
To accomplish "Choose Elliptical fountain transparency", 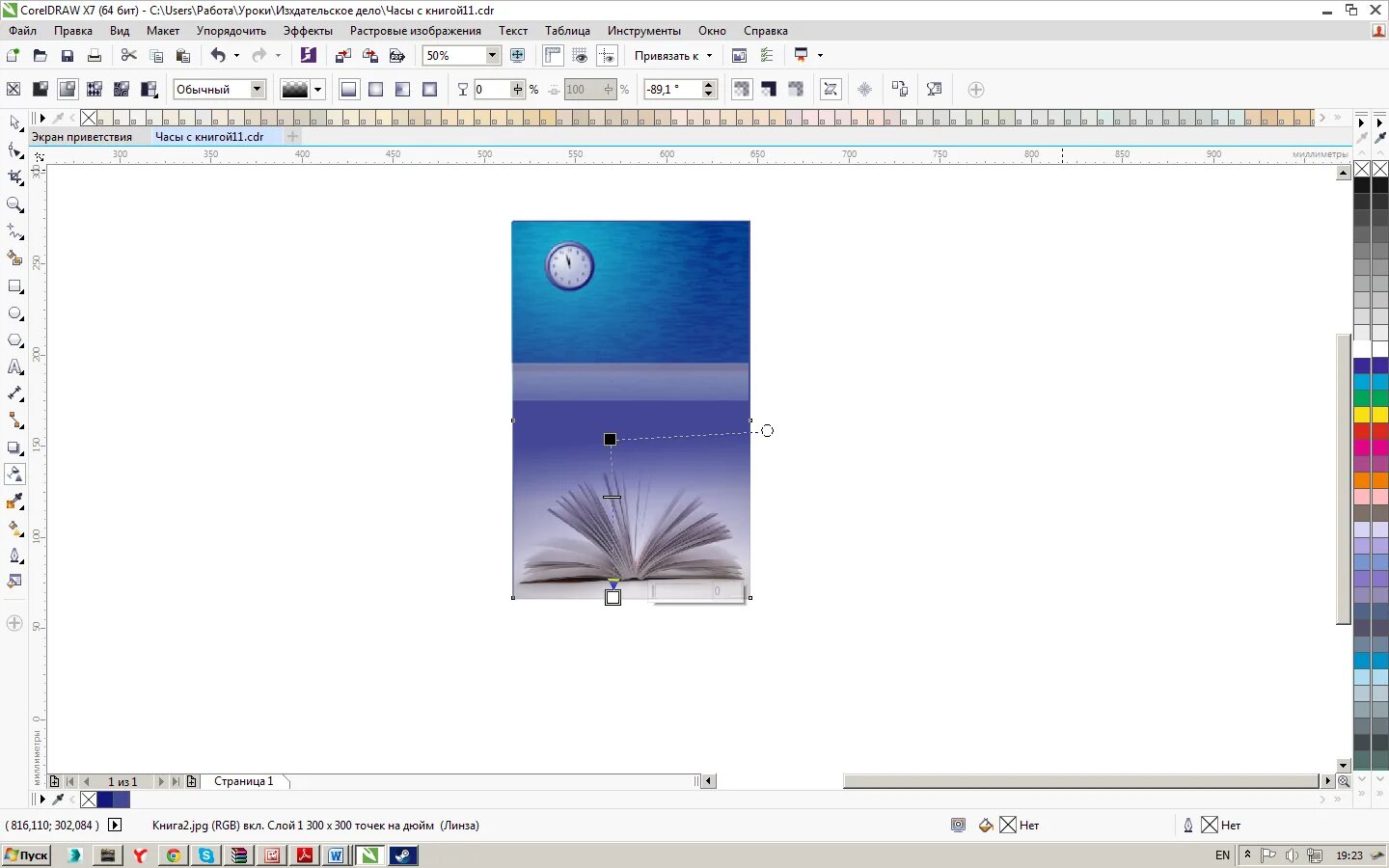I will click(x=376, y=90).
